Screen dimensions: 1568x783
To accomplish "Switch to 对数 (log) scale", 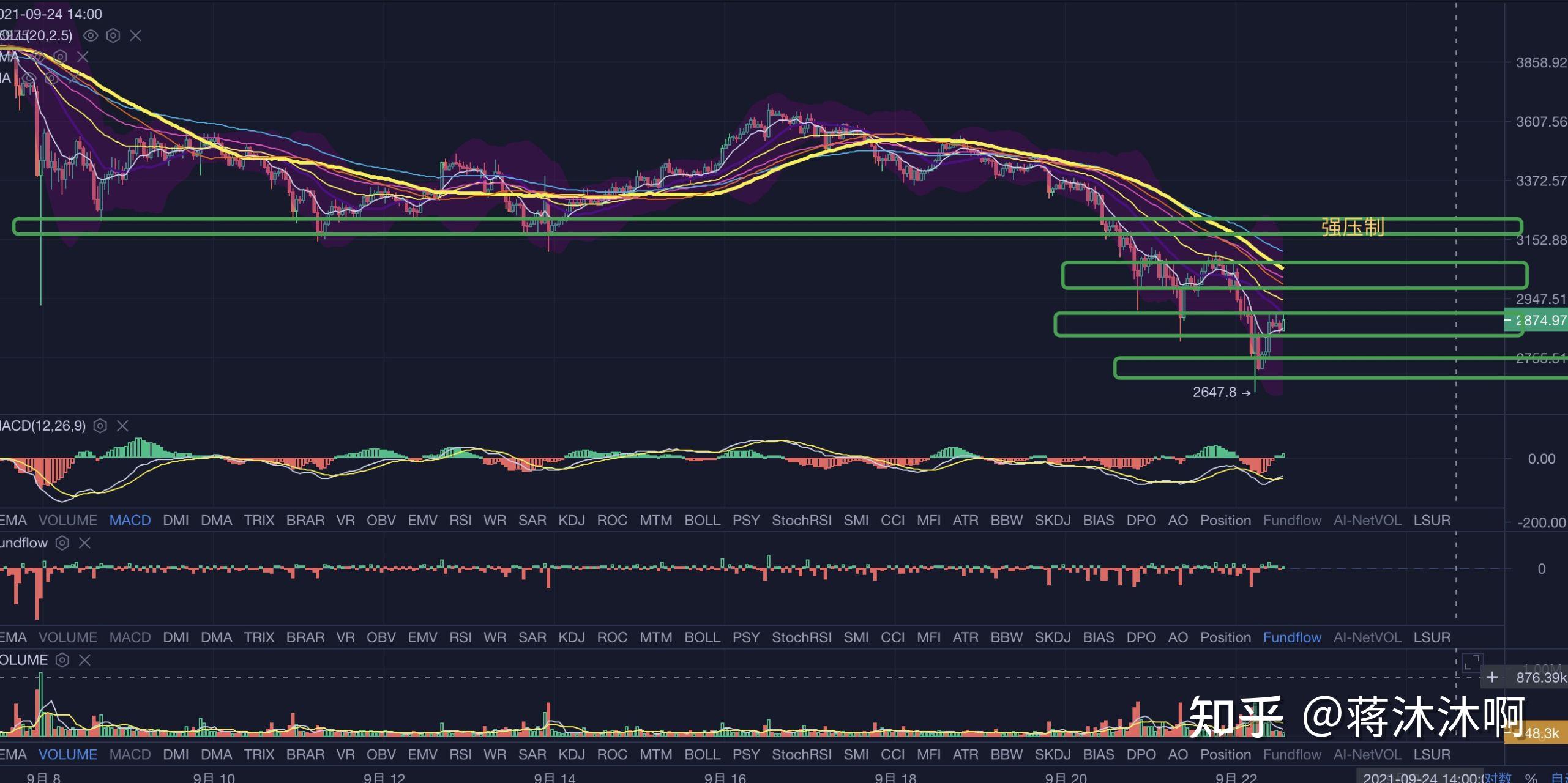I will 1498,777.
